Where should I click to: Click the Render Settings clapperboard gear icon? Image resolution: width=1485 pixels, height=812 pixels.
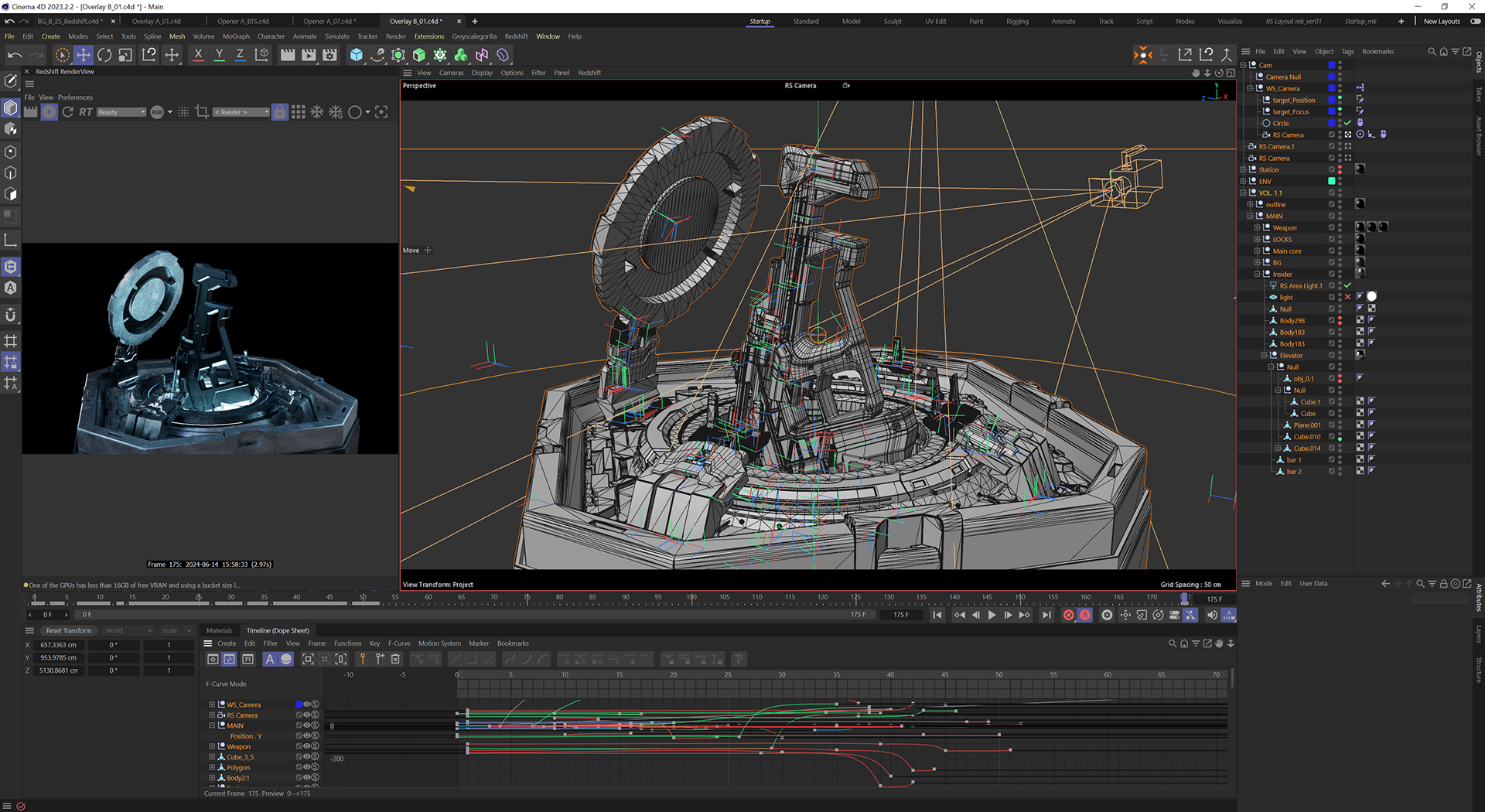[x=330, y=55]
